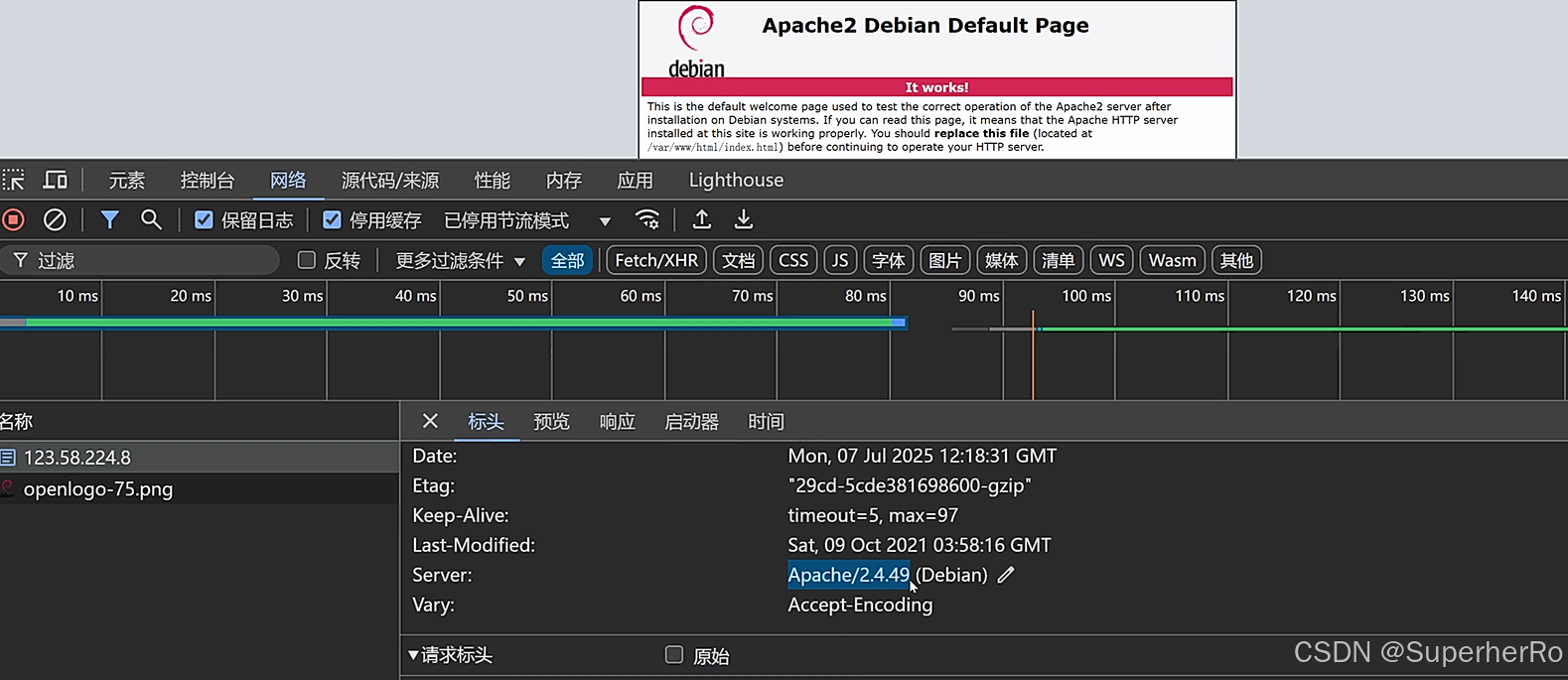This screenshot has width=1568, height=680.
Task: Open the 性能 panel tab
Action: (x=493, y=180)
